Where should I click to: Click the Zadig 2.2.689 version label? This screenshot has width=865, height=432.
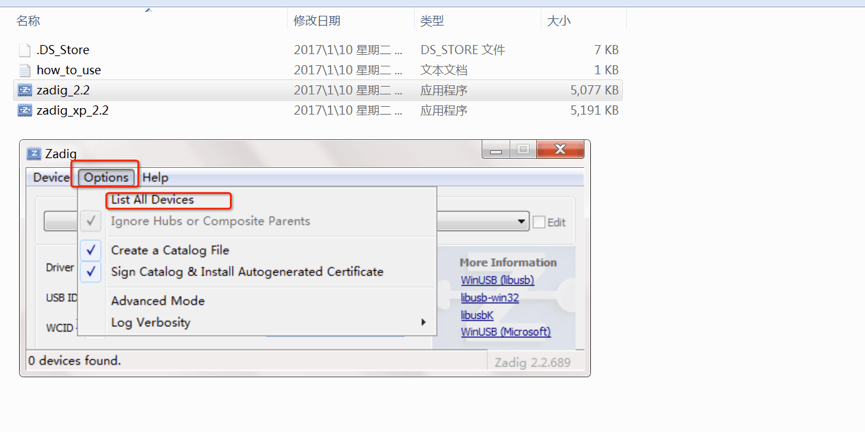click(532, 362)
